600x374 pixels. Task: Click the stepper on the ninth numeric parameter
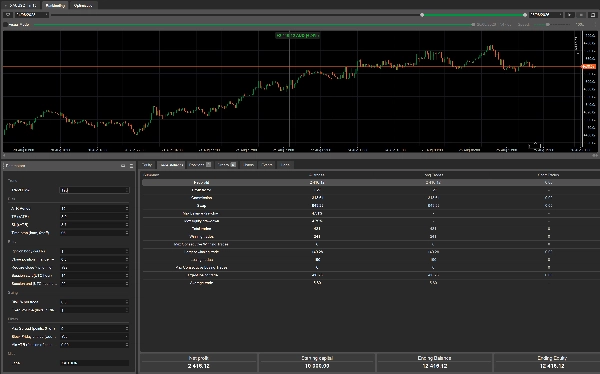click(127, 284)
